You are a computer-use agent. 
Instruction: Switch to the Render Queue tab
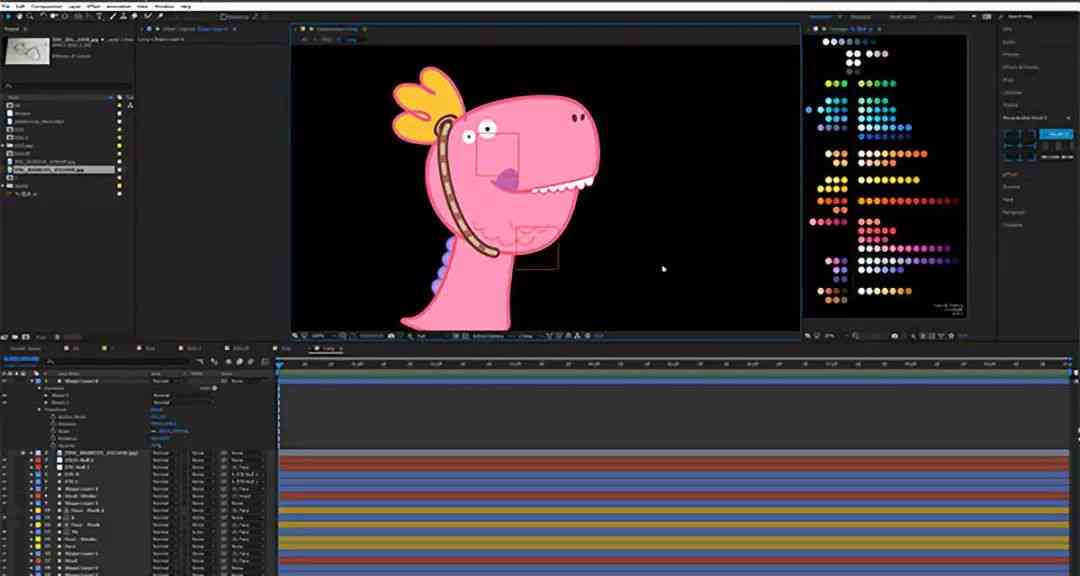point(25,348)
